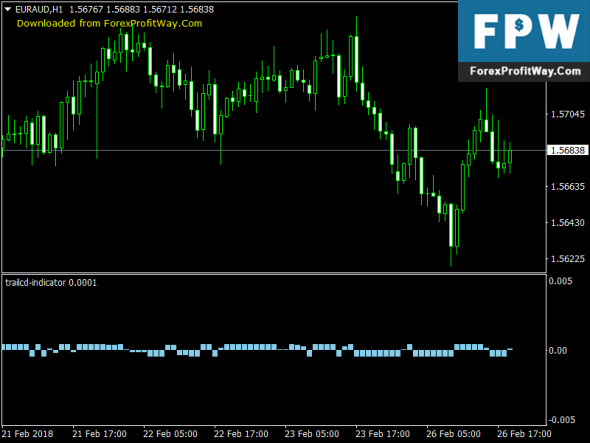The image size is (590, 443).
Task: Click the 23 Feb 05:00 time label
Action: 312,434
